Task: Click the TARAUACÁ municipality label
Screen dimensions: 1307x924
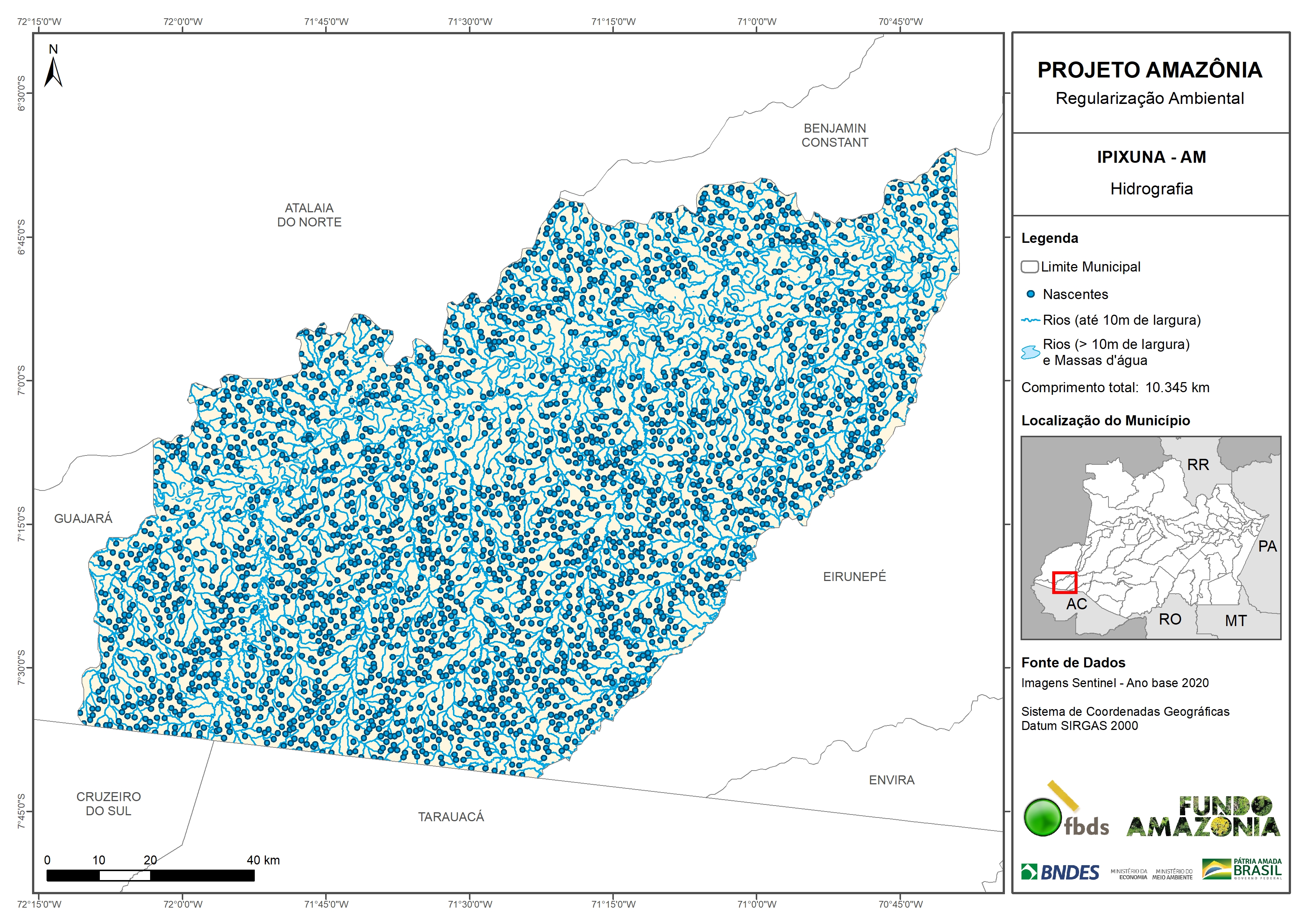Action: [451, 817]
